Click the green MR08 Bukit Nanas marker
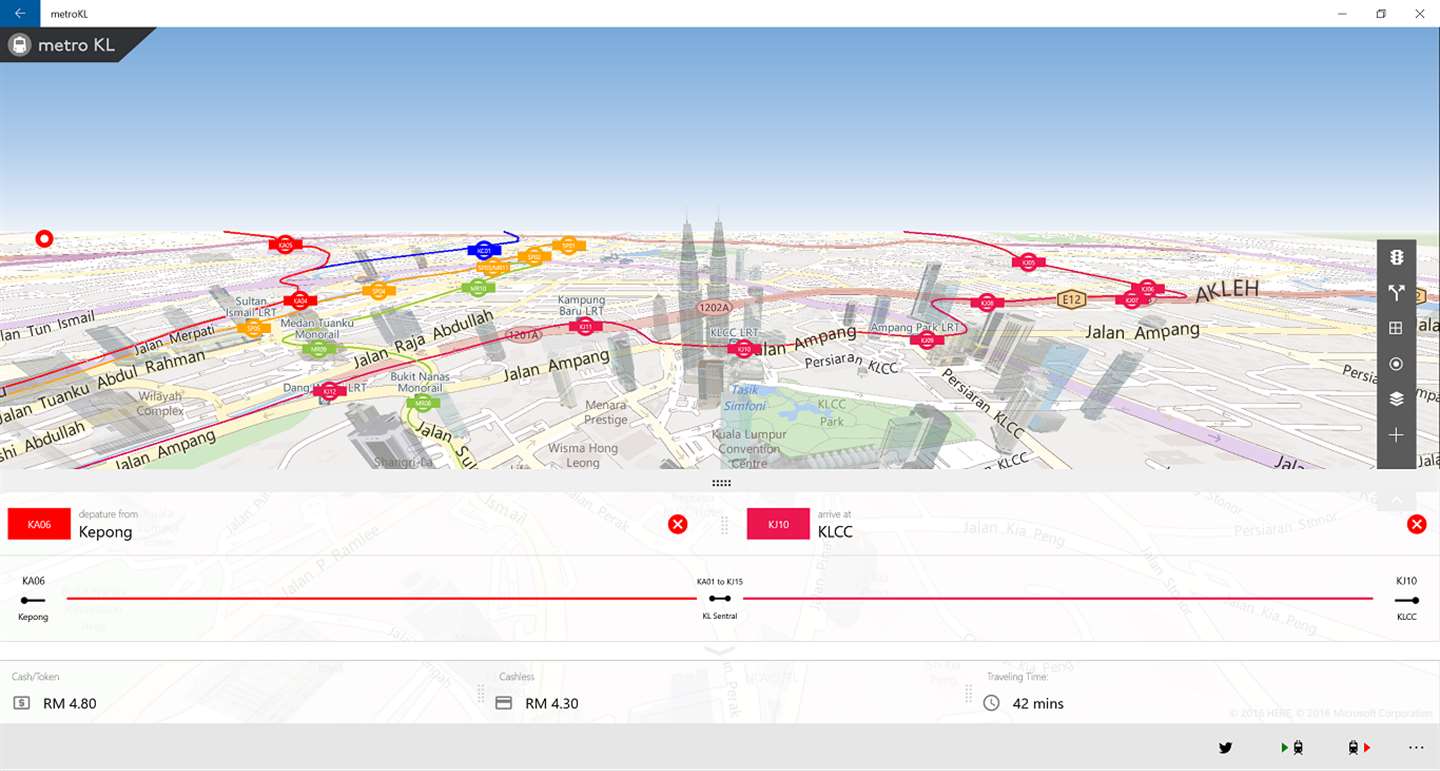Viewport: 1440px width, 771px height. (x=423, y=403)
